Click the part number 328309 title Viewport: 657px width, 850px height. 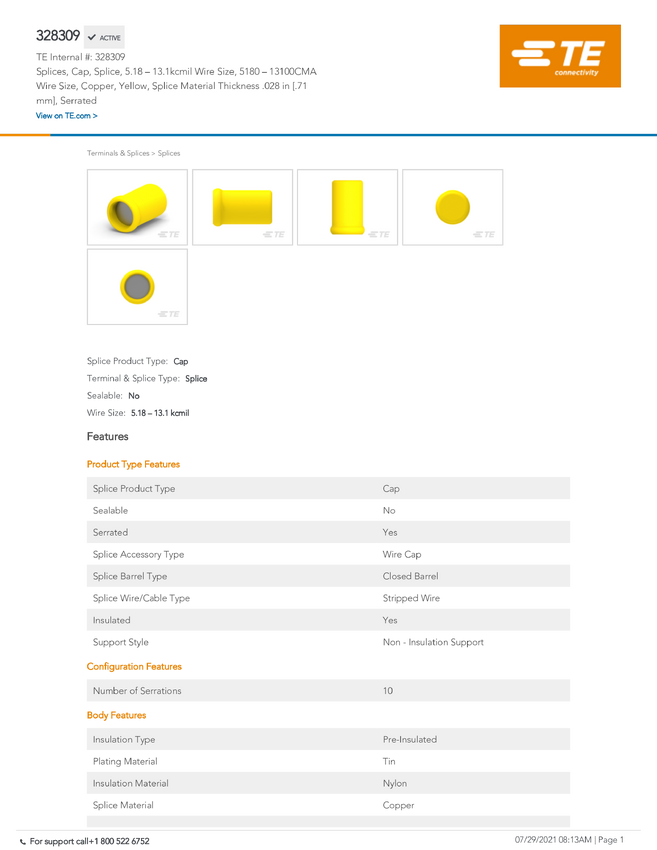click(58, 36)
